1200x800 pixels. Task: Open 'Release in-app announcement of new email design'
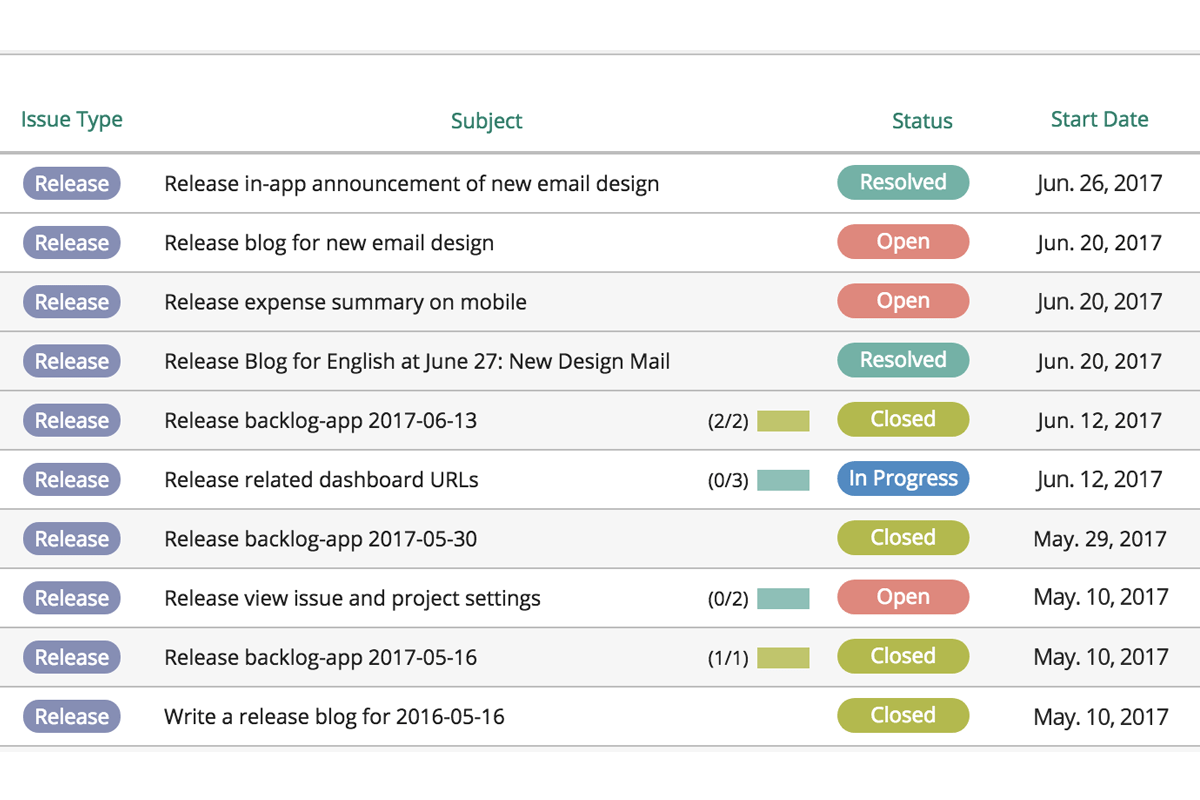tap(411, 184)
